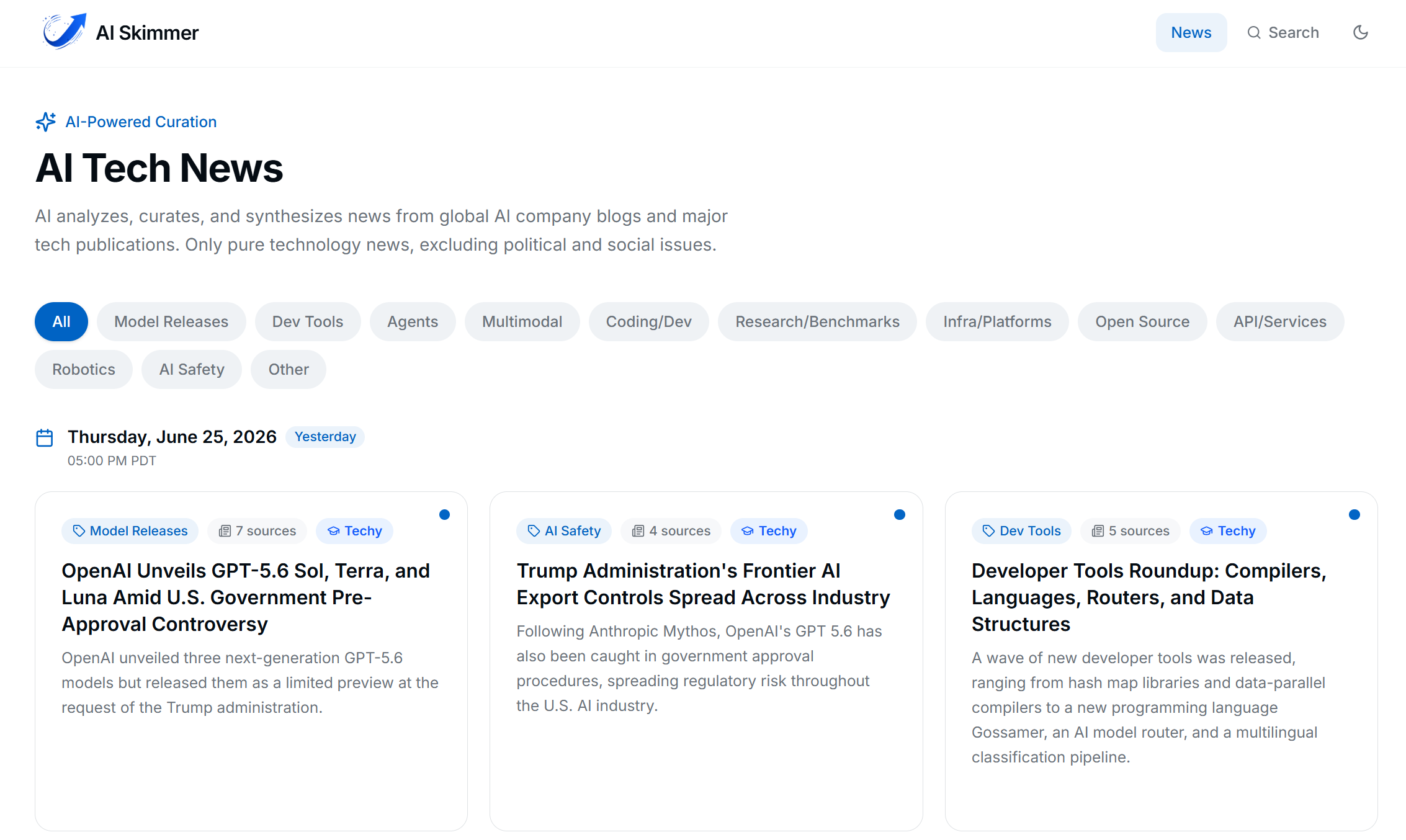Click the Yesterday date badge
This screenshot has height=840, width=1406.
click(325, 437)
